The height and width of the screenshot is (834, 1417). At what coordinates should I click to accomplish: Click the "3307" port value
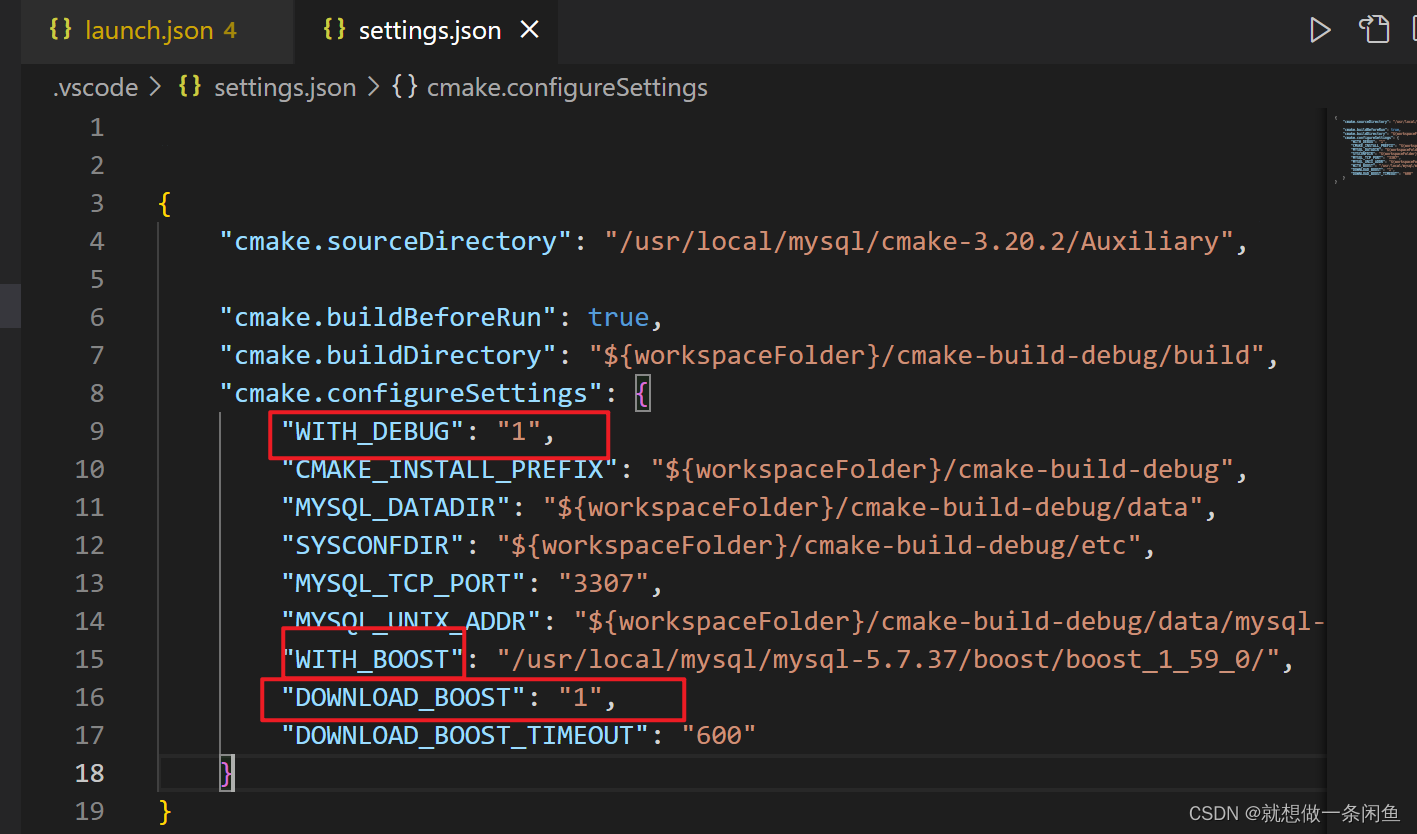[603, 583]
